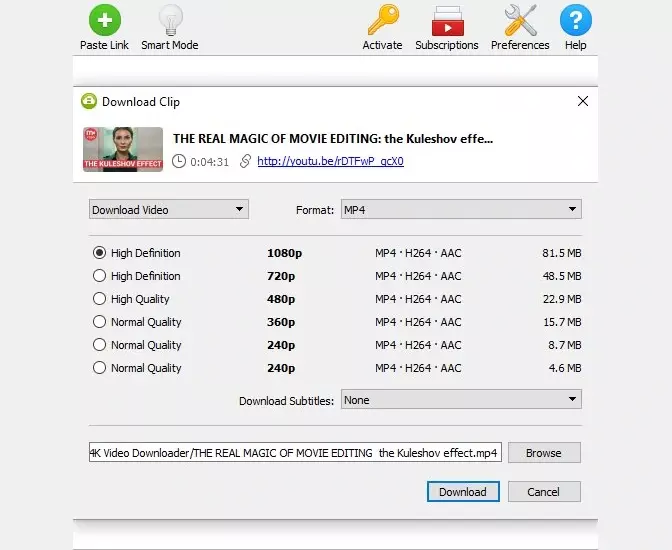Select High Quality 480p radio button

pos(99,299)
